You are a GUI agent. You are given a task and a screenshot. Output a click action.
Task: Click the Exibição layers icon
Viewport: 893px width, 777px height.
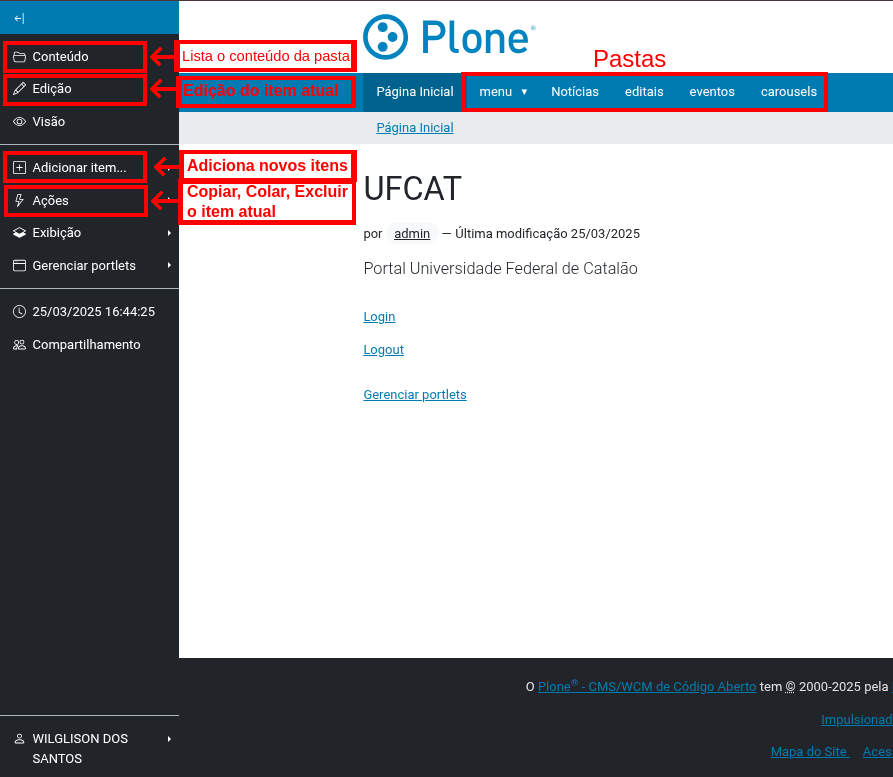point(19,232)
